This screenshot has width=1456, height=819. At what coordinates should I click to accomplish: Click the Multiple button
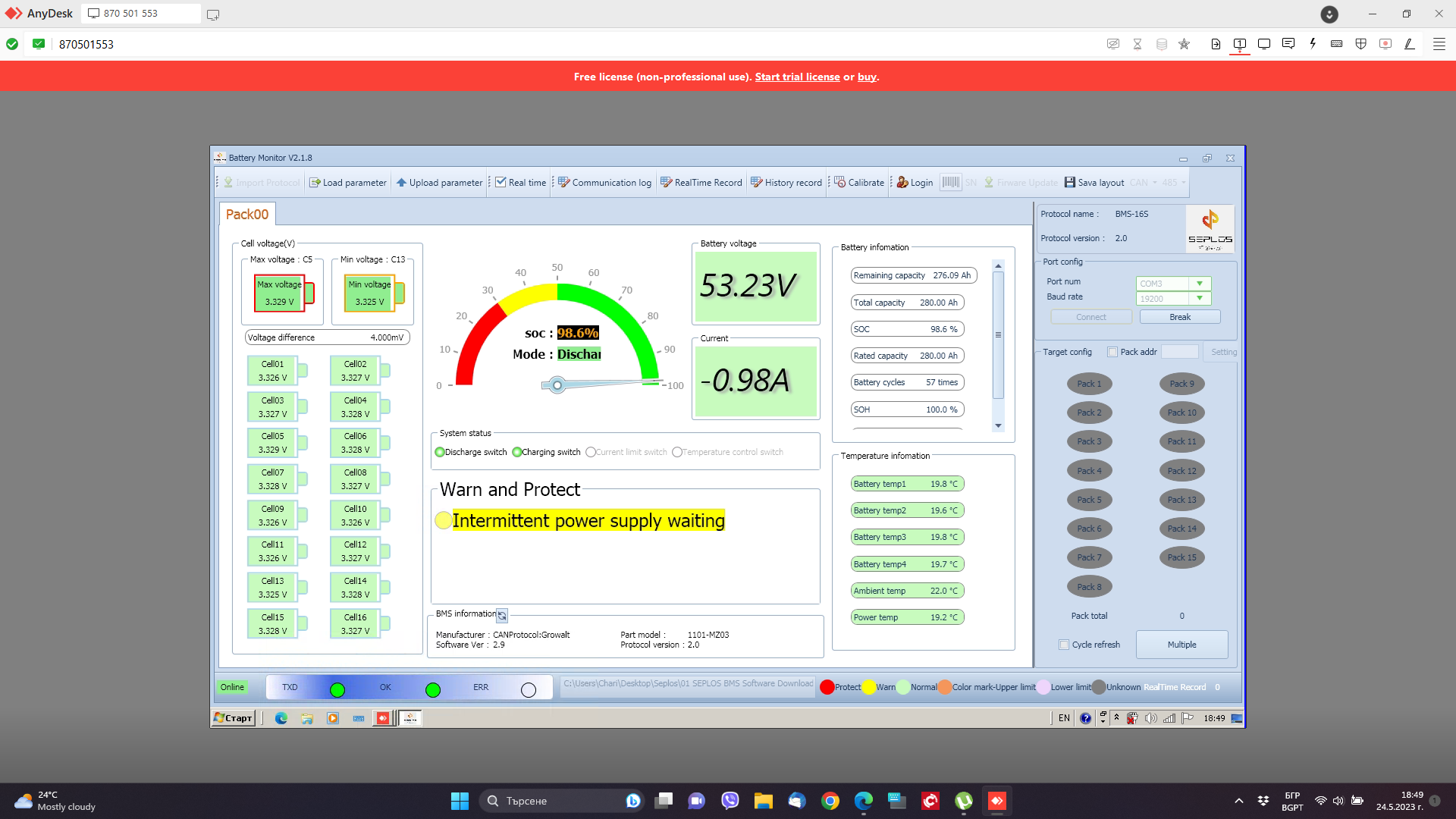coord(1181,645)
